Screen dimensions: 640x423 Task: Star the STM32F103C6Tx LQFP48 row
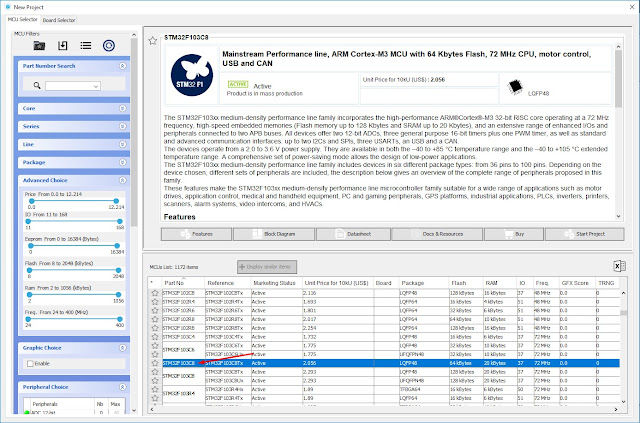[155, 345]
